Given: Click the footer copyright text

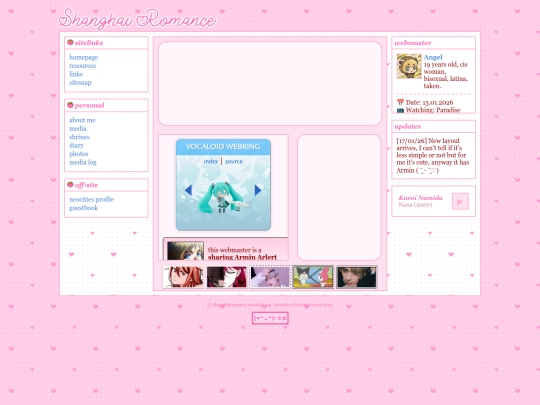Looking at the screenshot, I should tap(270, 305).
